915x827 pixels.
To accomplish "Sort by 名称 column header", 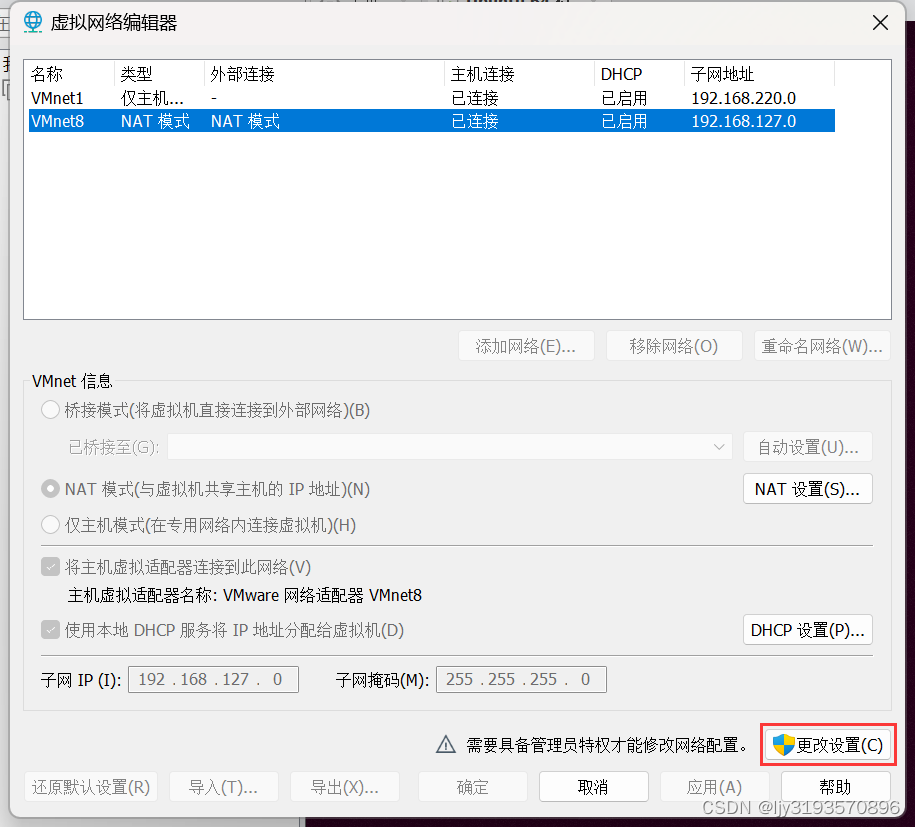I will tap(71, 74).
